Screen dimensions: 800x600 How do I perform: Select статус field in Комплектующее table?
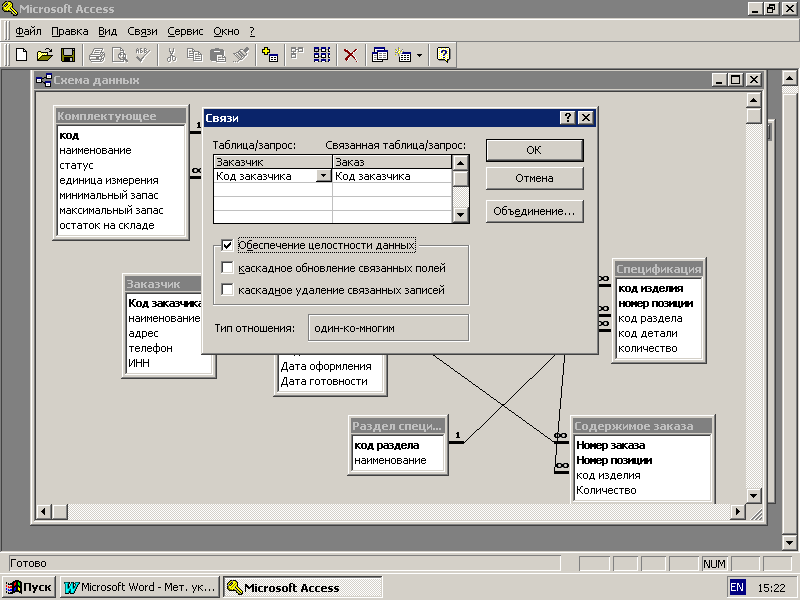pyautogui.click(x=77, y=165)
